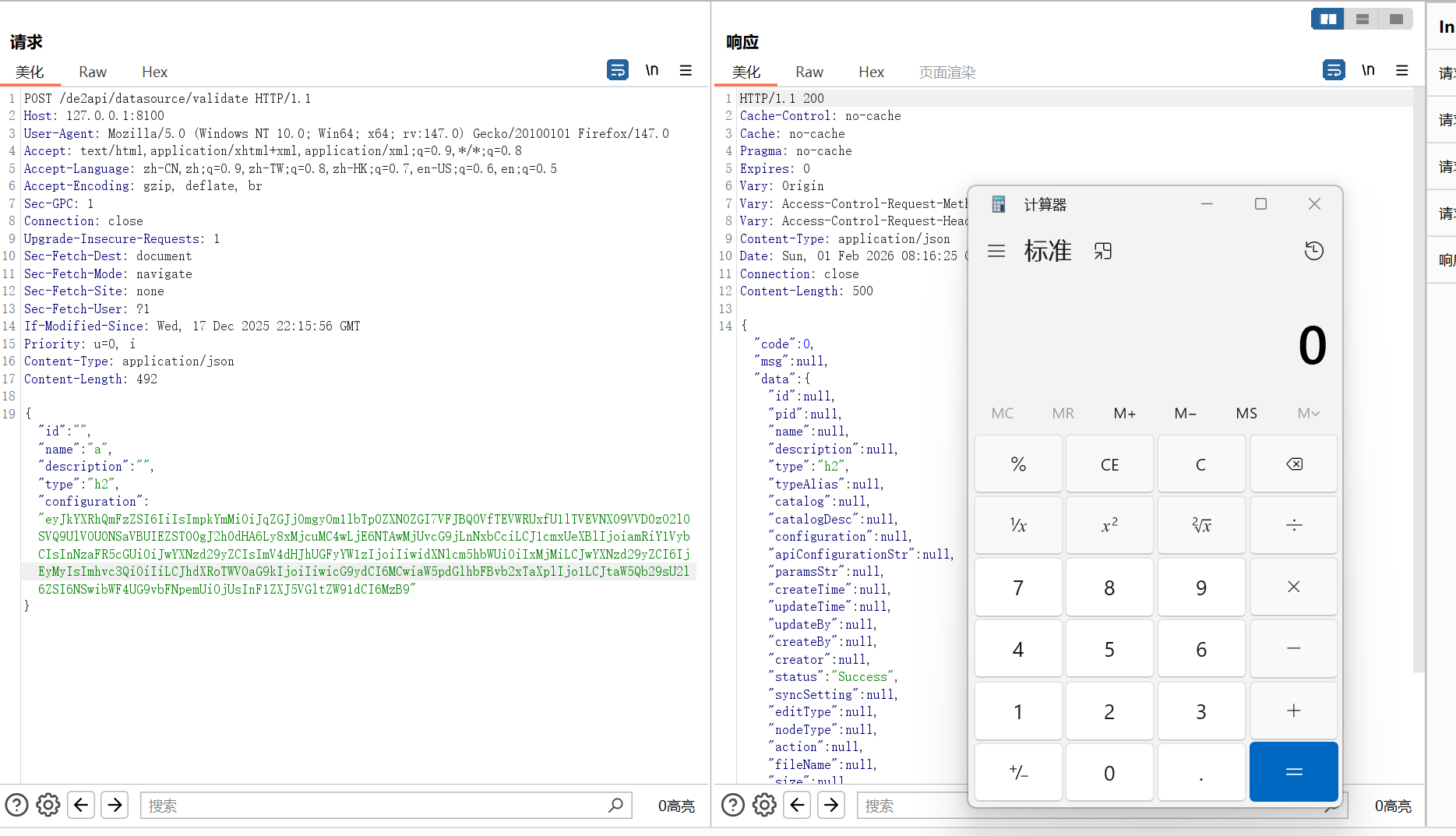Go to previous match in response search

coord(797,805)
